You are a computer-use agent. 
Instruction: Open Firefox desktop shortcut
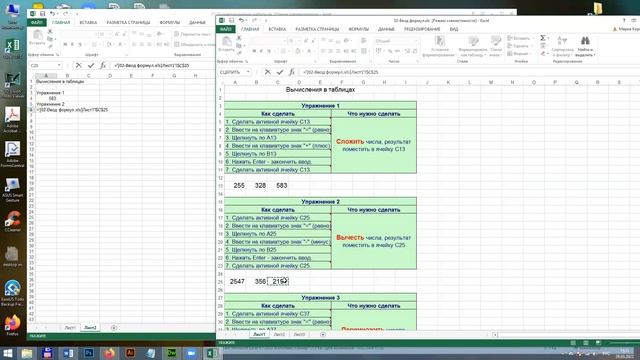pyautogui.click(x=12, y=325)
